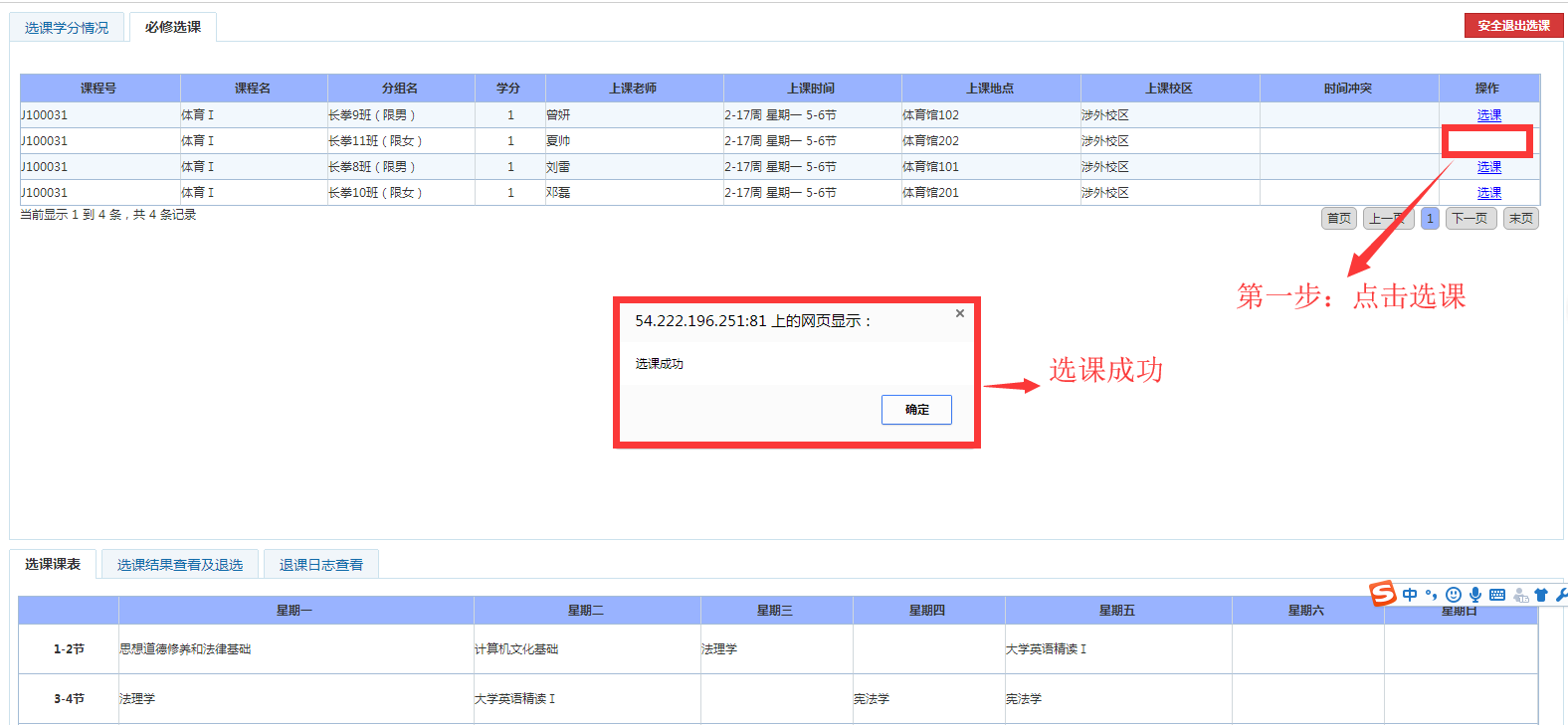The image size is (1568, 725).
Task: Click the 上课校区 column header
Action: pyautogui.click(x=1169, y=89)
